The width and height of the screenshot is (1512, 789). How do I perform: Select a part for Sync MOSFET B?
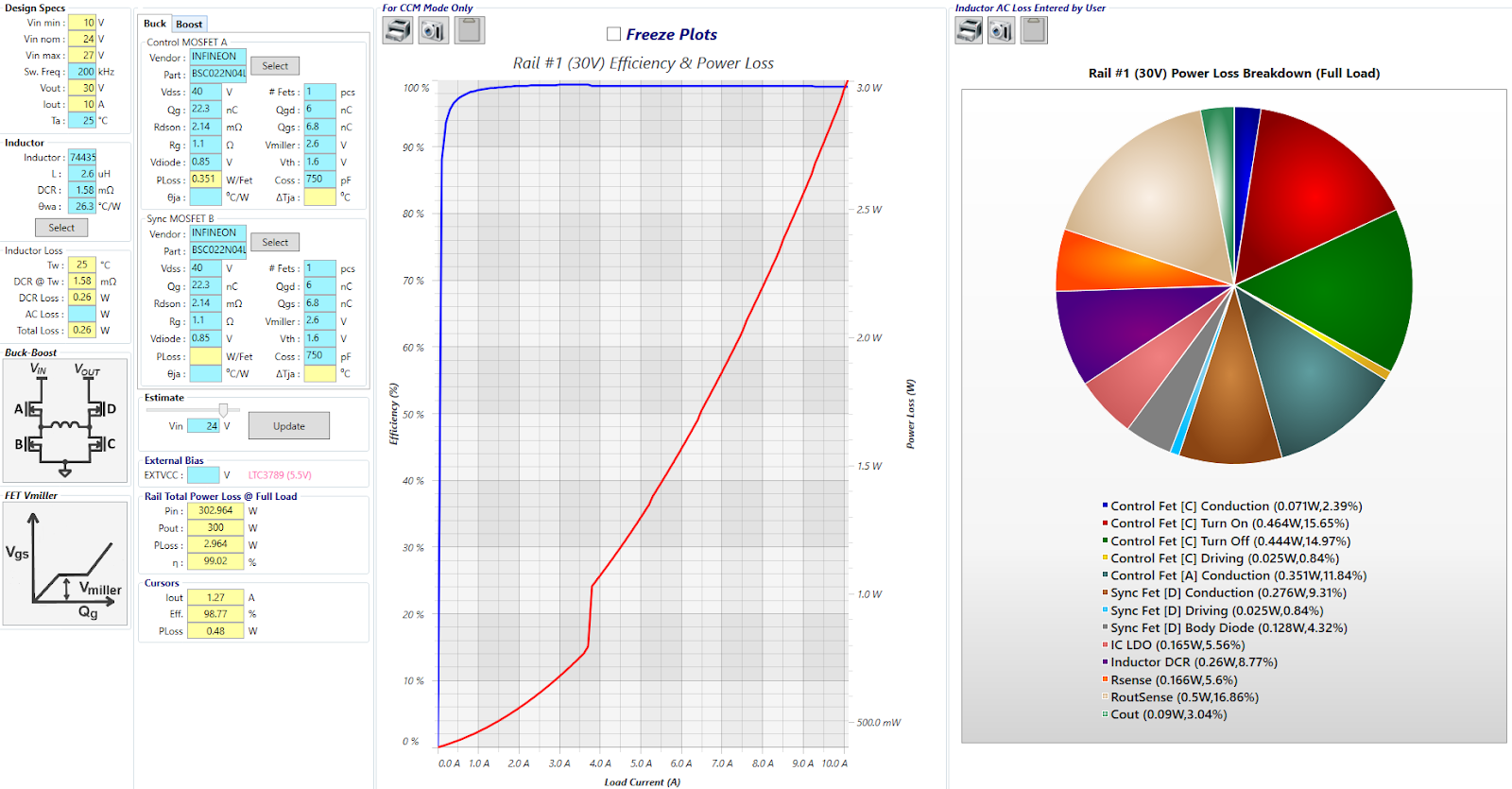pyautogui.click(x=275, y=243)
